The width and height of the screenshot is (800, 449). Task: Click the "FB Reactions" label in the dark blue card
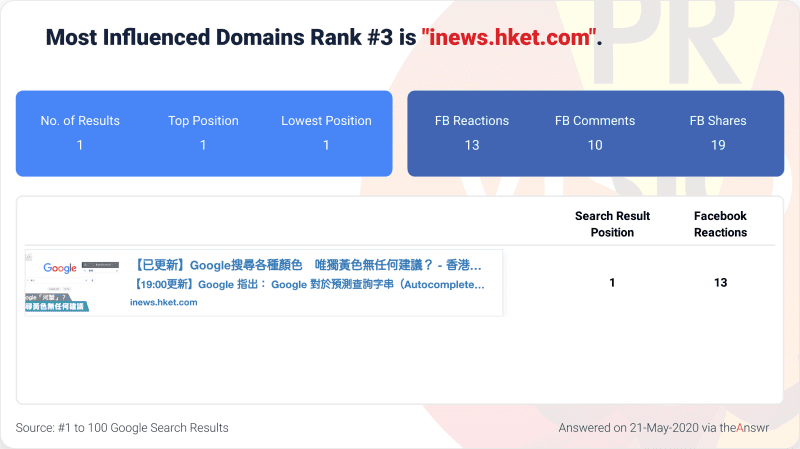click(472, 121)
